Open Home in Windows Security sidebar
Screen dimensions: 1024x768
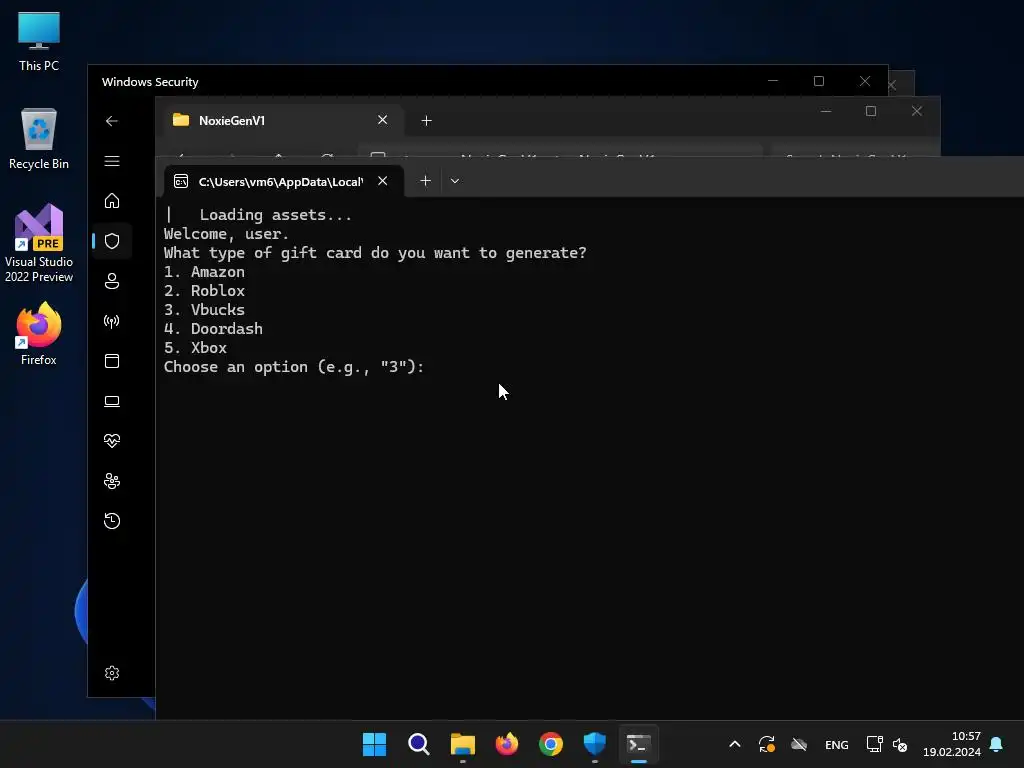pos(112,200)
